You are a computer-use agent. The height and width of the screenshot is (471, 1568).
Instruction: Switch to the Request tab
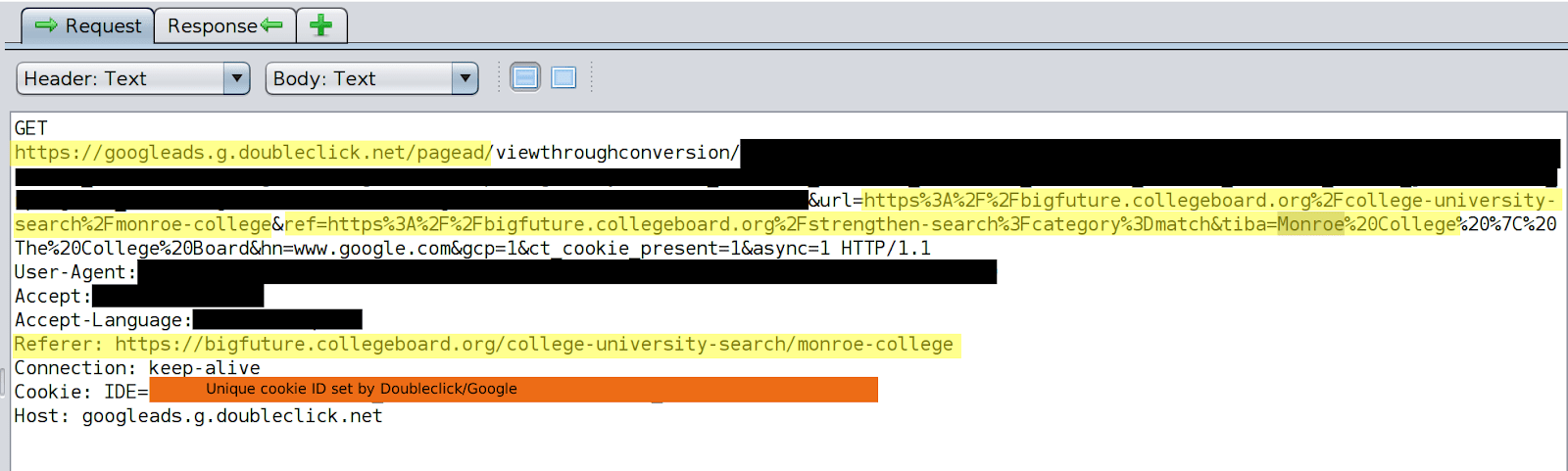pyautogui.click(x=87, y=25)
